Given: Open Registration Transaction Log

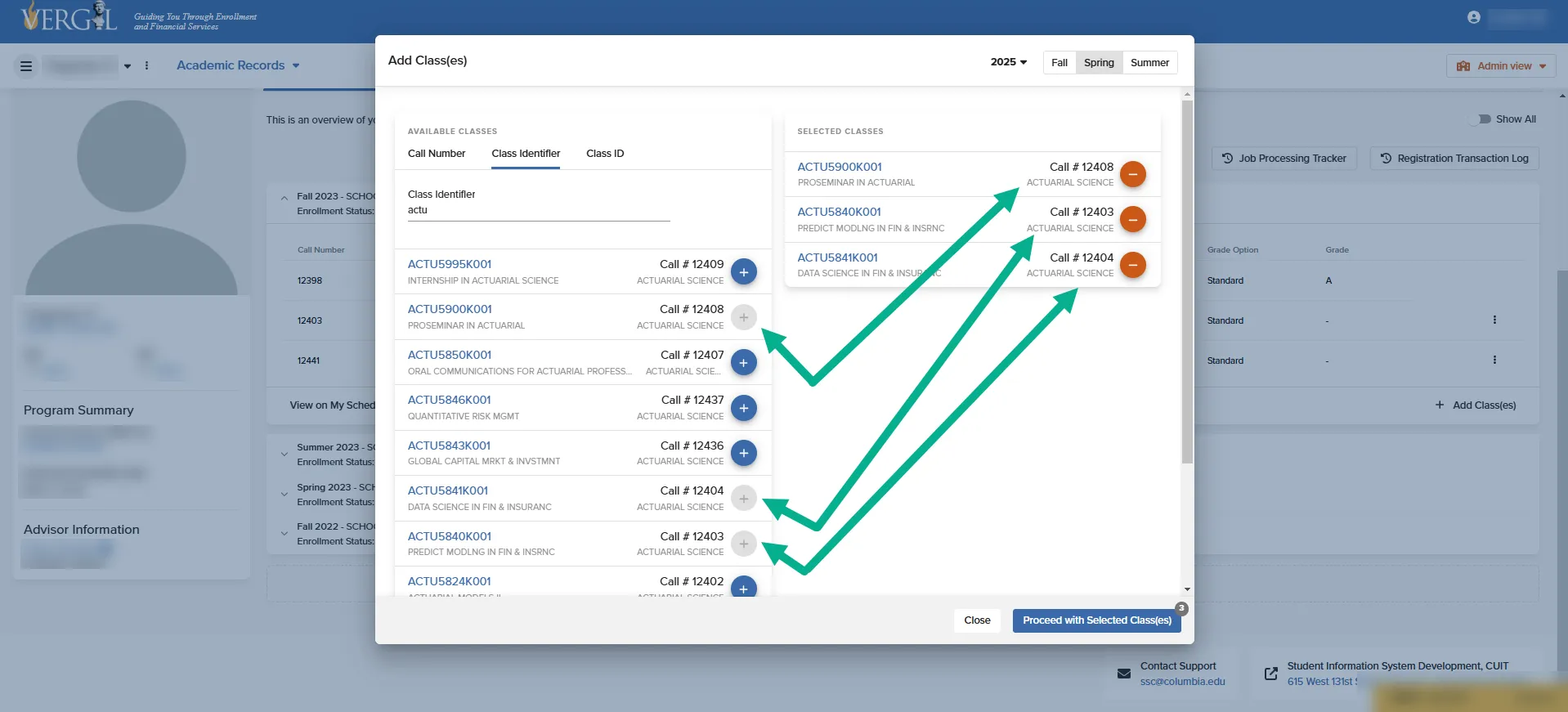Looking at the screenshot, I should coord(1454,159).
